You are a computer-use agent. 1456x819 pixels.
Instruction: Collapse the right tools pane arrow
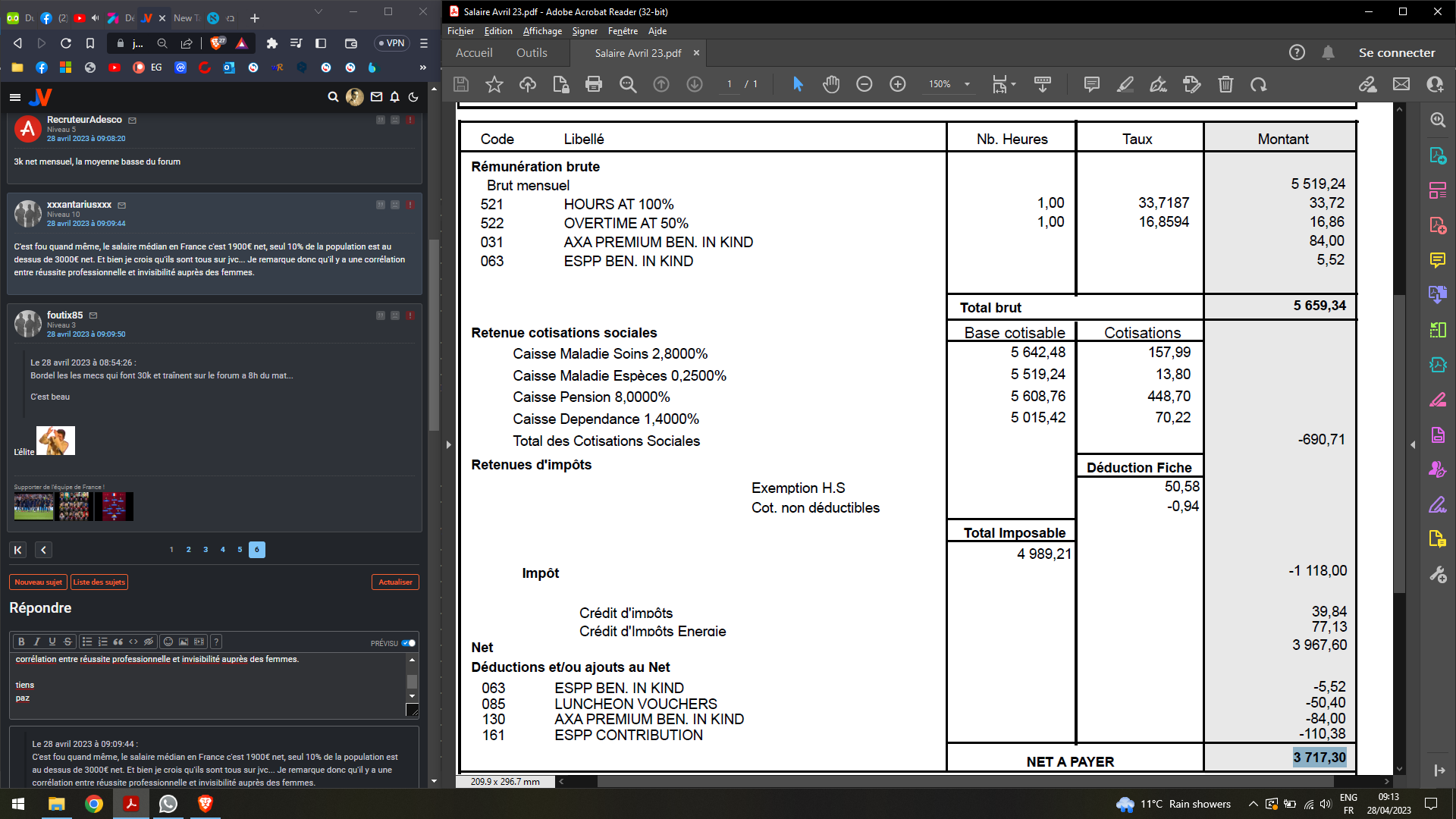coord(1413,445)
